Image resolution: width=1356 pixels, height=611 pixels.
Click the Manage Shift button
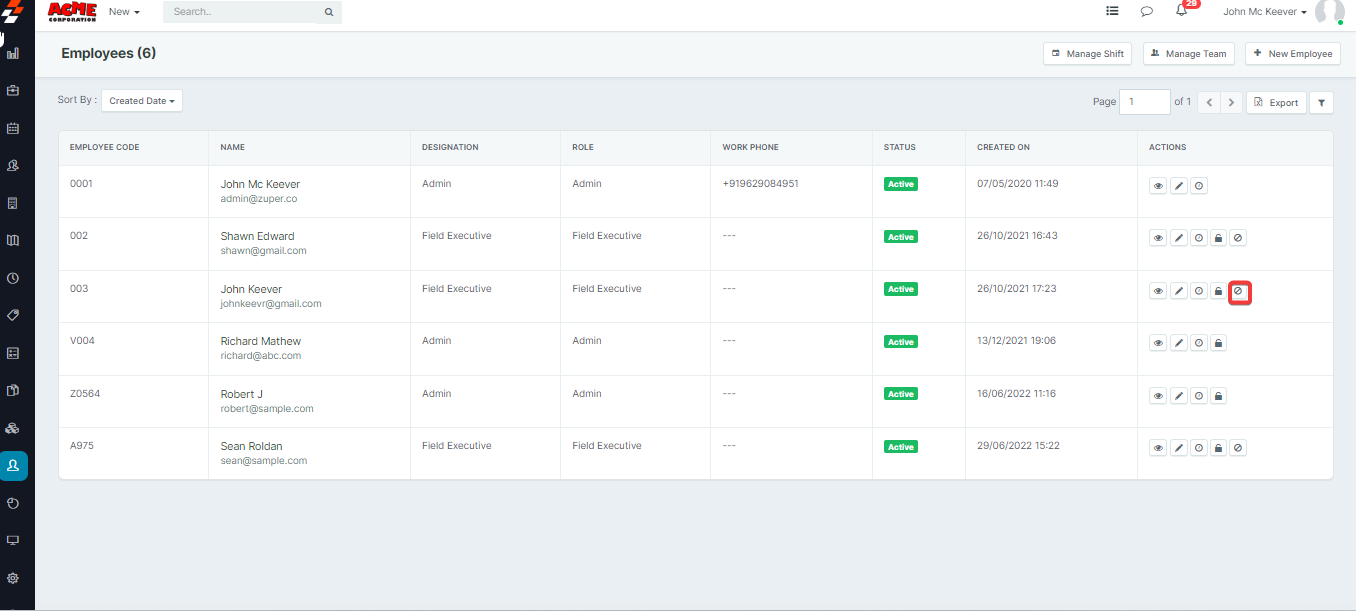tap(1087, 54)
